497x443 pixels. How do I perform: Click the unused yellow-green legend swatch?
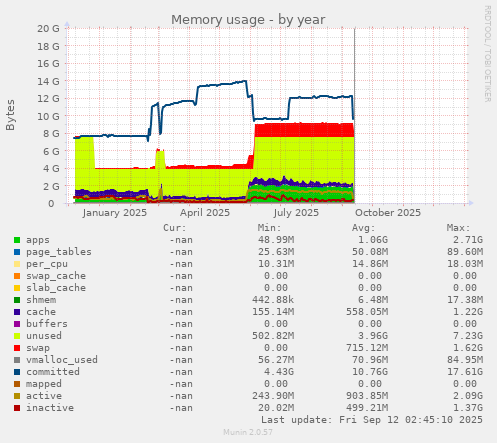[x=17, y=336]
